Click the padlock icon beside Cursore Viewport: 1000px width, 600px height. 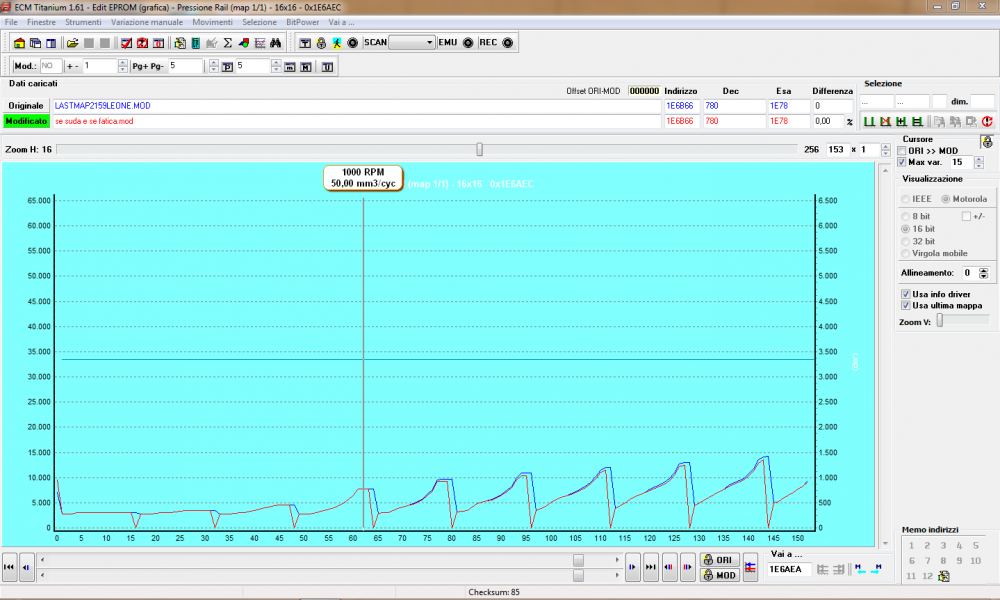click(x=986, y=141)
